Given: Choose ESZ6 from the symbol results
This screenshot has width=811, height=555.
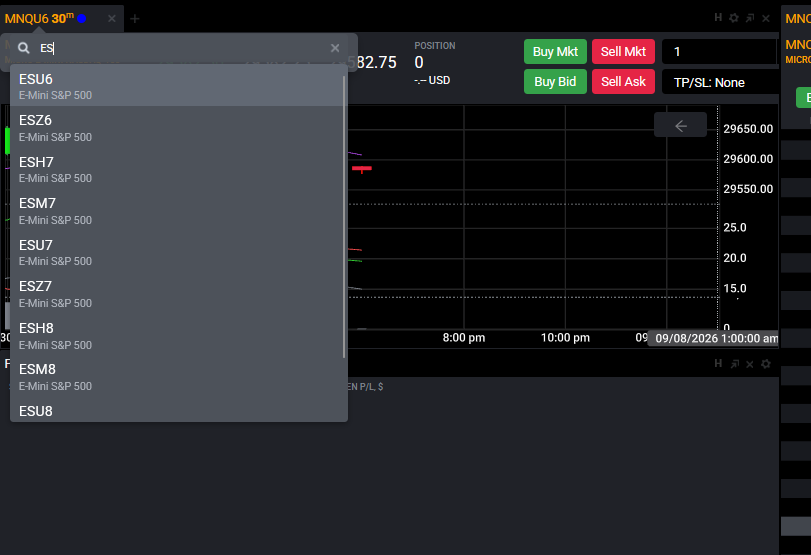Looking at the screenshot, I should [176, 127].
